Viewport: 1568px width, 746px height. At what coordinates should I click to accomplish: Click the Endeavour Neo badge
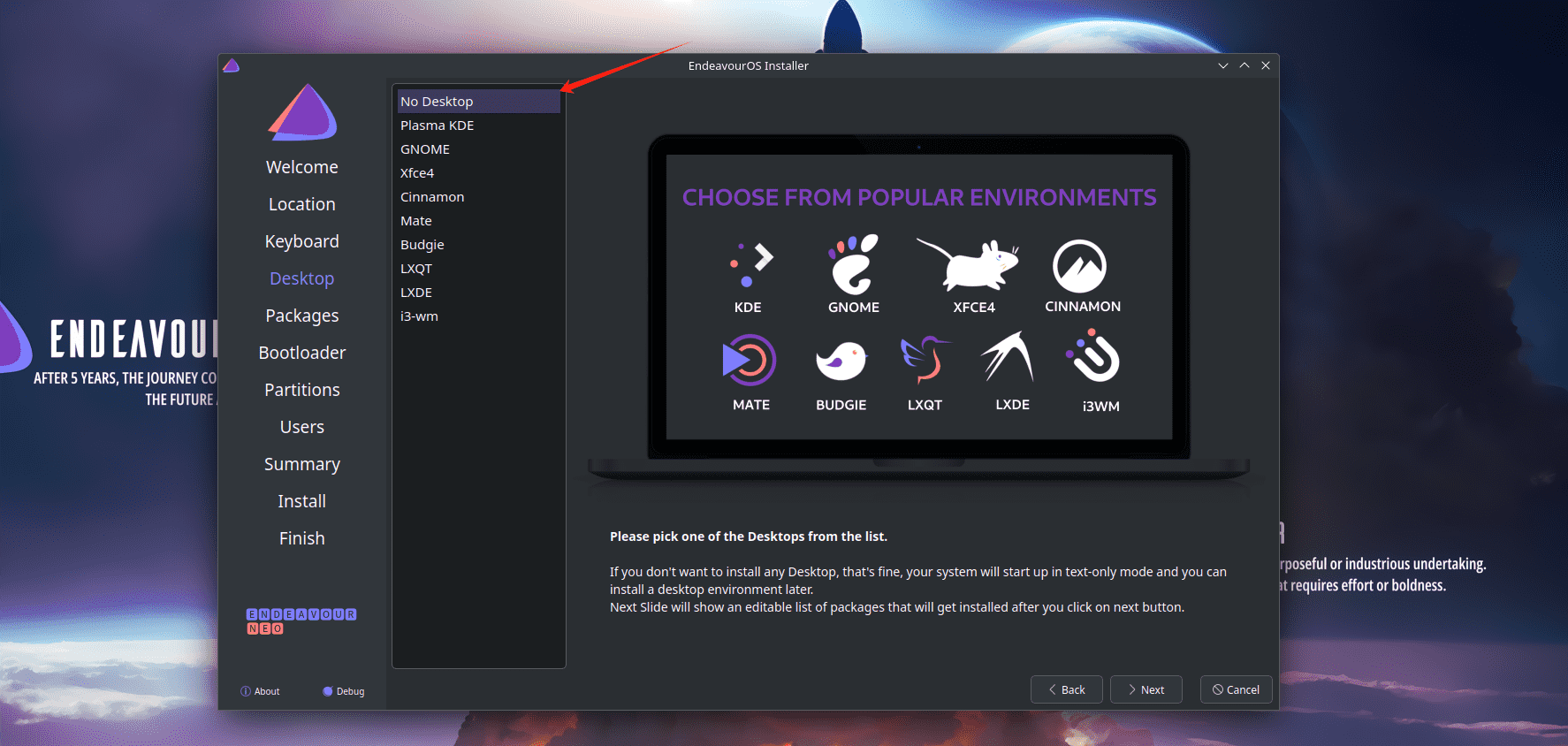coord(301,621)
